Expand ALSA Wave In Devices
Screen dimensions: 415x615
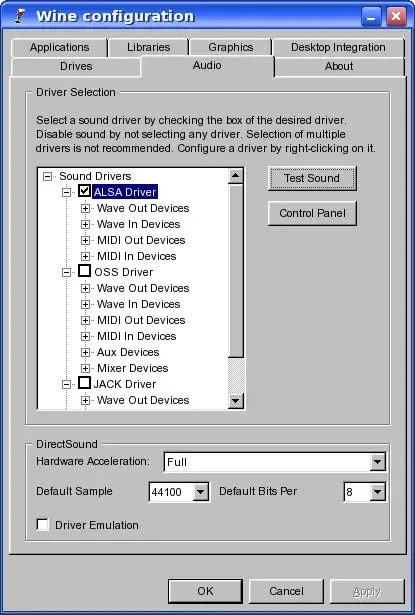pos(85,224)
